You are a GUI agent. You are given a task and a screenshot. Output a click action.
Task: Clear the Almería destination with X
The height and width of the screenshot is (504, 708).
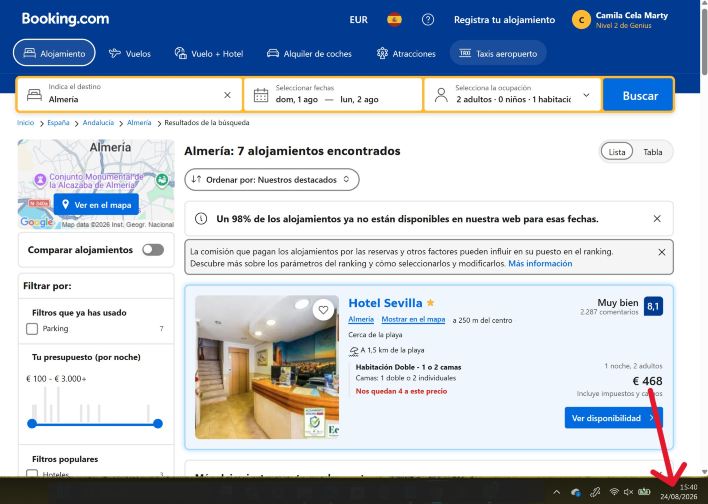tap(228, 95)
